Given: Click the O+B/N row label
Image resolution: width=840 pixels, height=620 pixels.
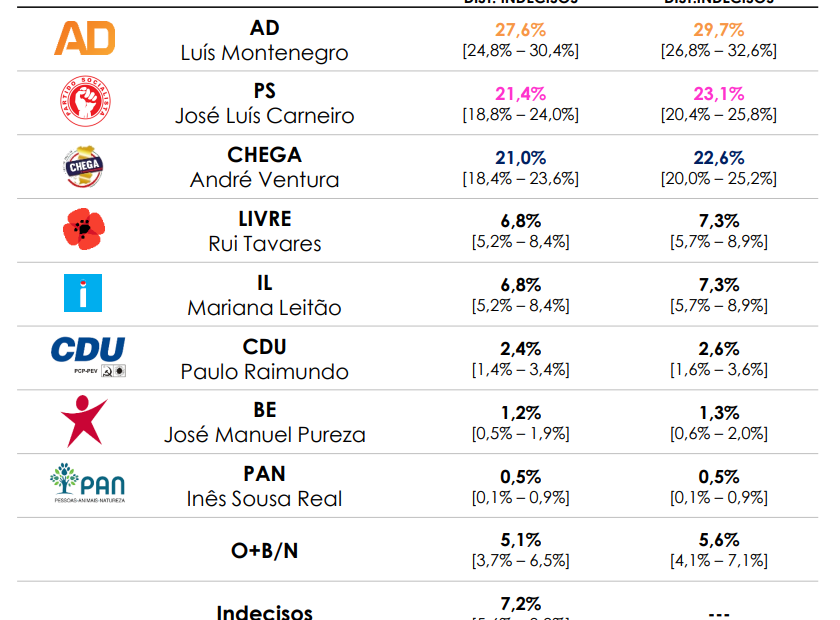Looking at the screenshot, I should [265, 549].
